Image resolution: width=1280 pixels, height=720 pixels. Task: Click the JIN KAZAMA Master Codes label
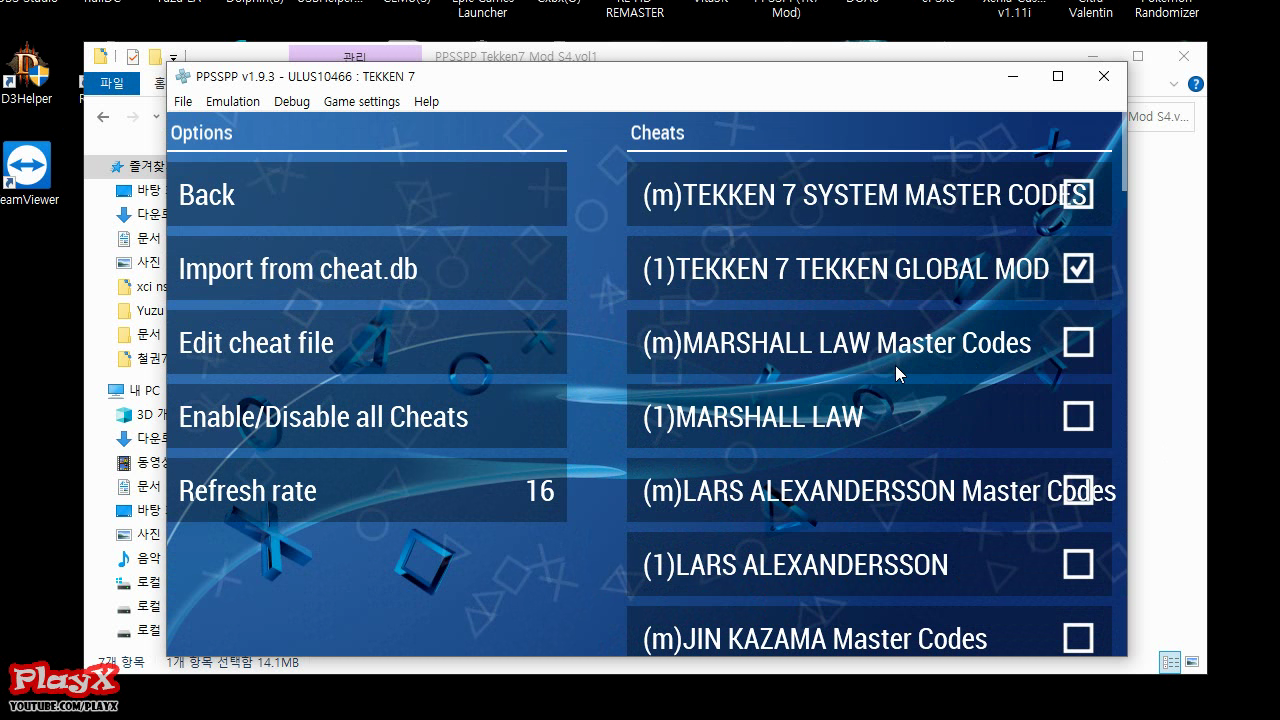tap(815, 638)
